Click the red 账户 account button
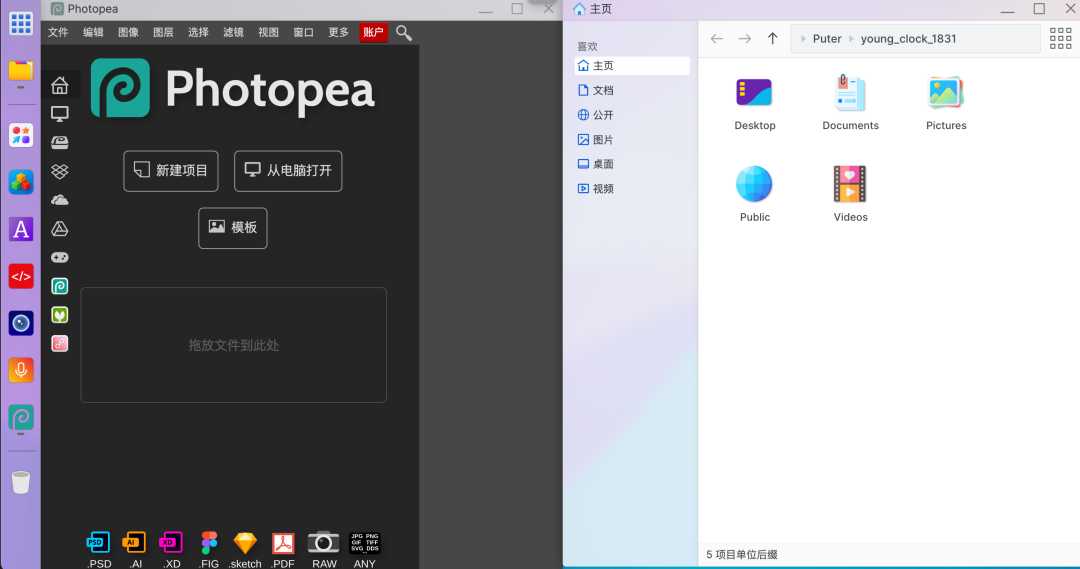 pos(373,32)
